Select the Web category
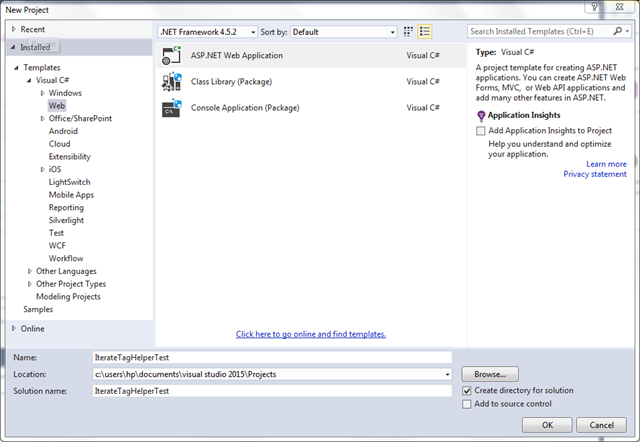Image resolution: width=640 pixels, height=442 pixels. click(57, 106)
